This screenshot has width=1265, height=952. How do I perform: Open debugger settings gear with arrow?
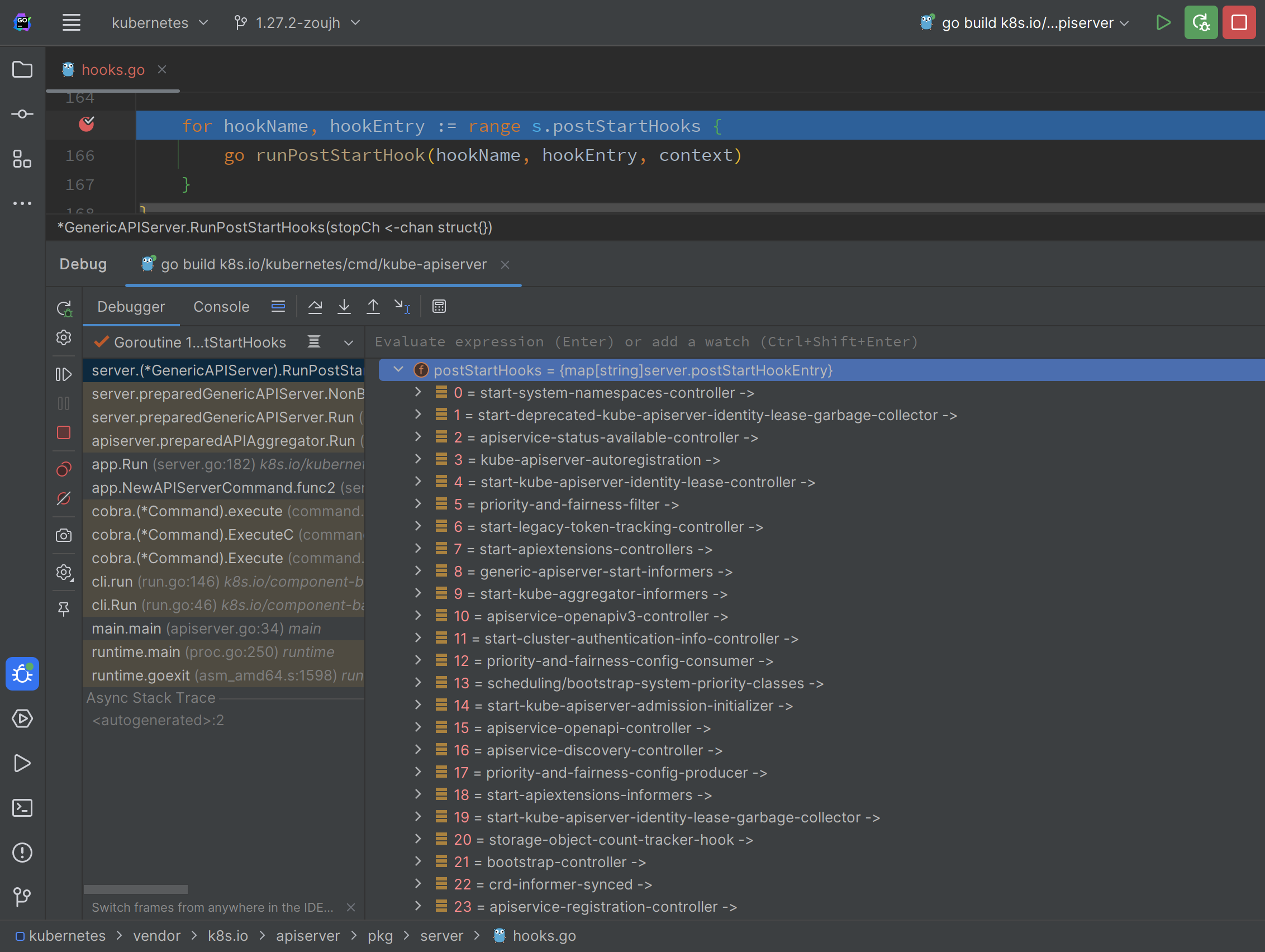point(64,572)
